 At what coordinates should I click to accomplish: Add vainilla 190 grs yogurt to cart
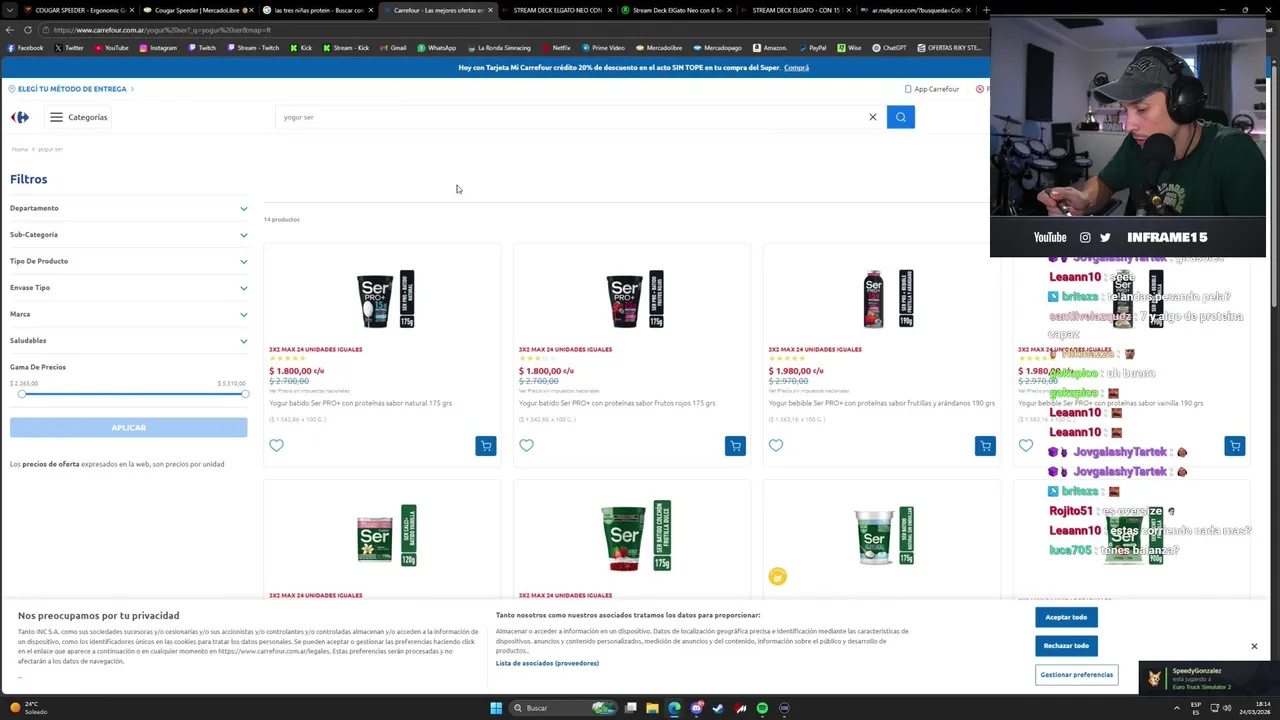tap(1235, 446)
